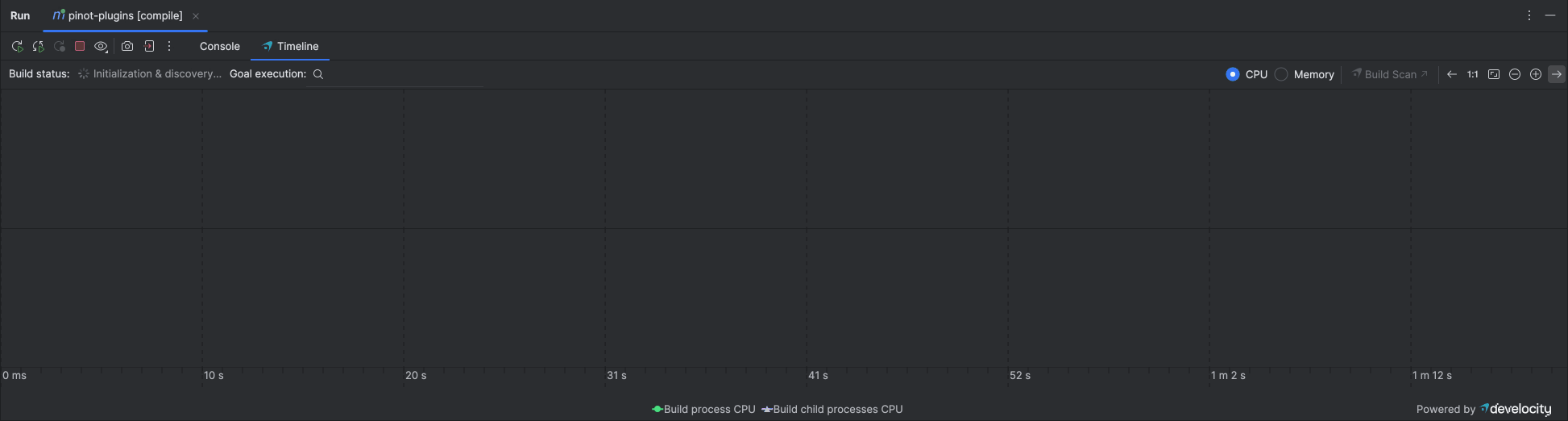
Task: Open the eye view options dropdown
Action: pos(101,47)
